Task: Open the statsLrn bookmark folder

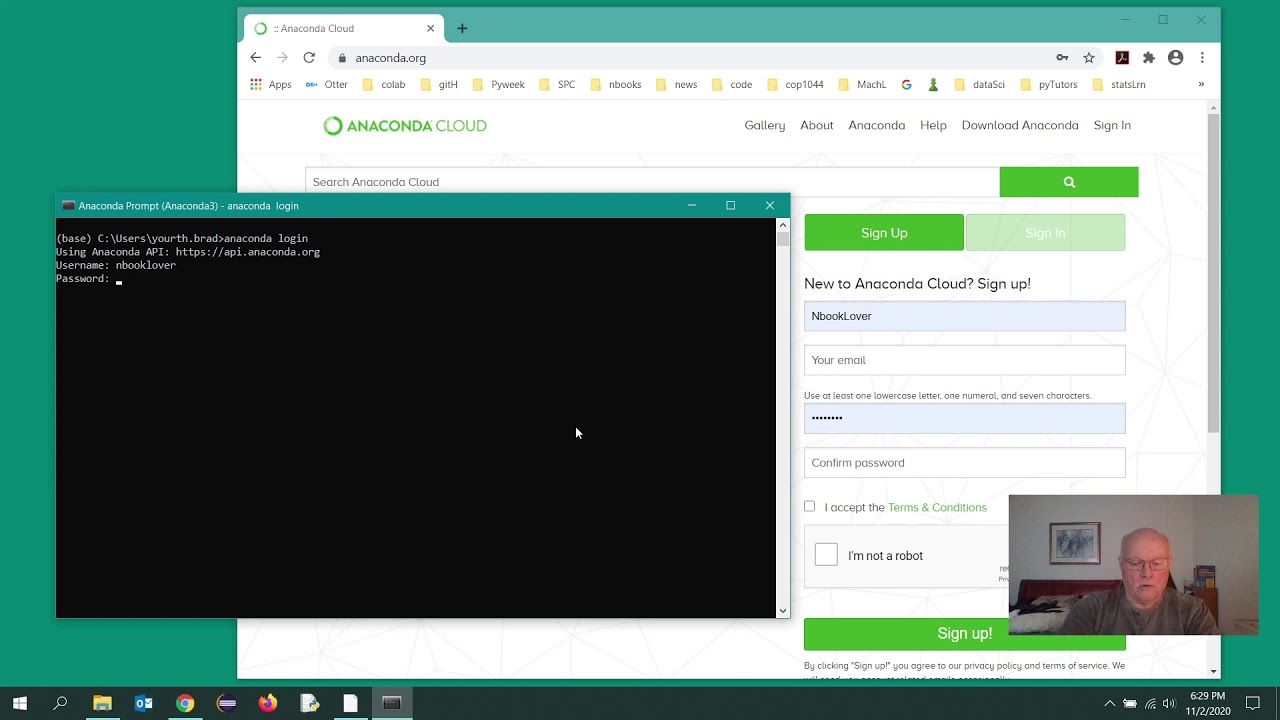Action: 1118,85
